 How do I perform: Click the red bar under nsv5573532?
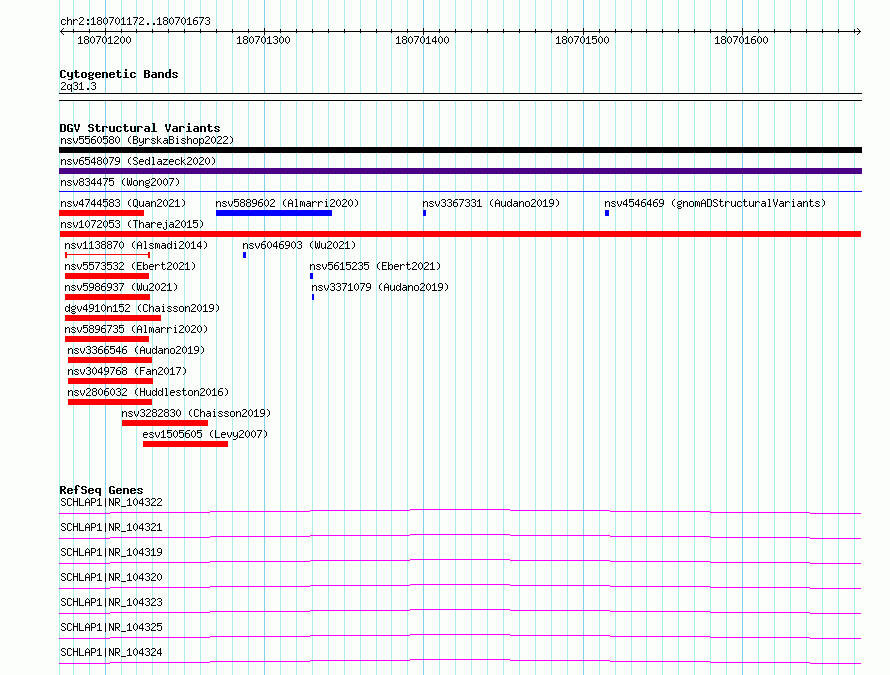click(107, 276)
